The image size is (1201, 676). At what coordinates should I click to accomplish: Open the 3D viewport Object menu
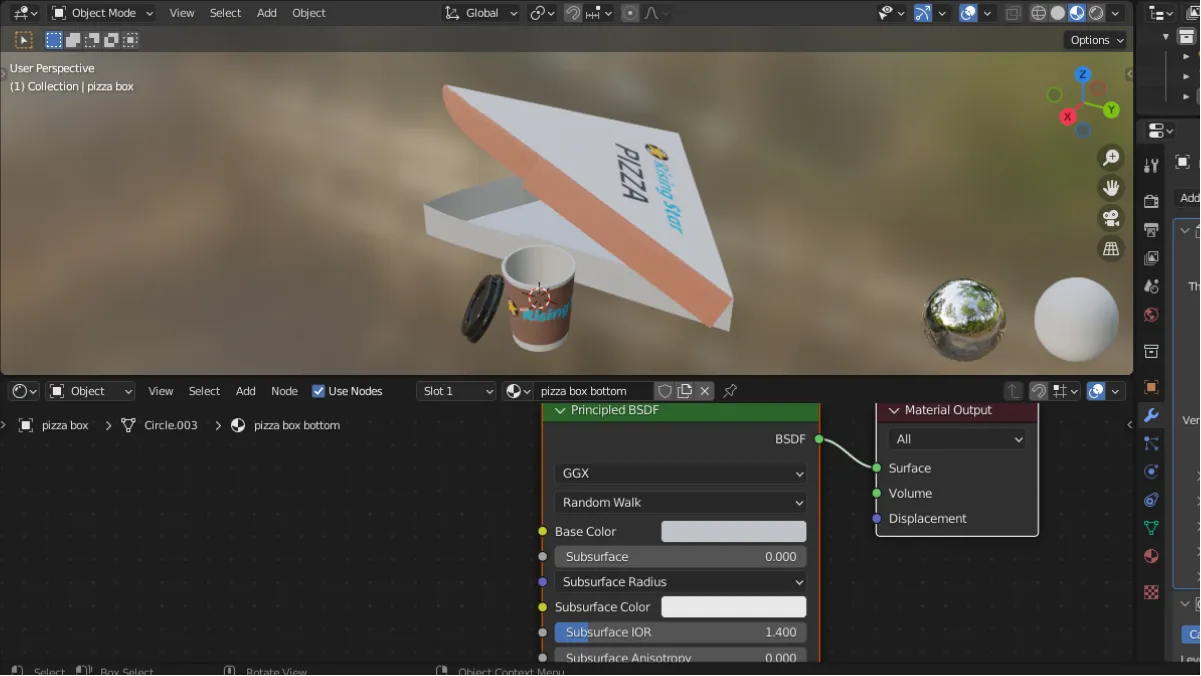309,13
